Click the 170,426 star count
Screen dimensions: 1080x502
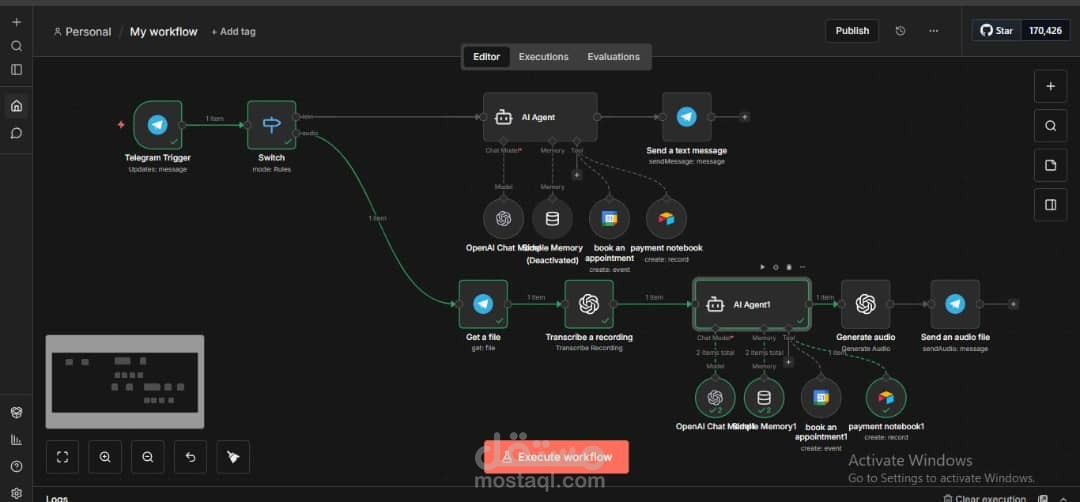tap(1046, 31)
